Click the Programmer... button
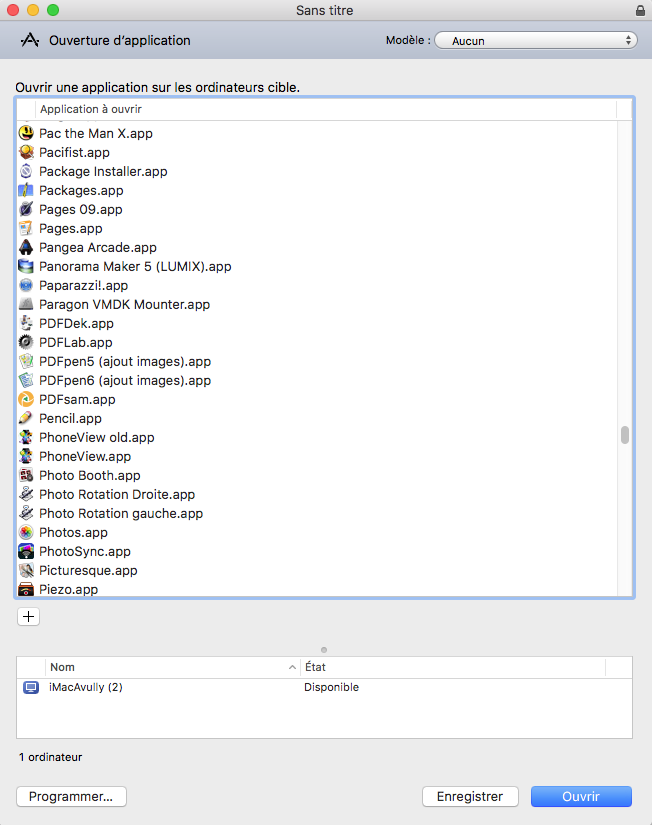 (x=71, y=796)
